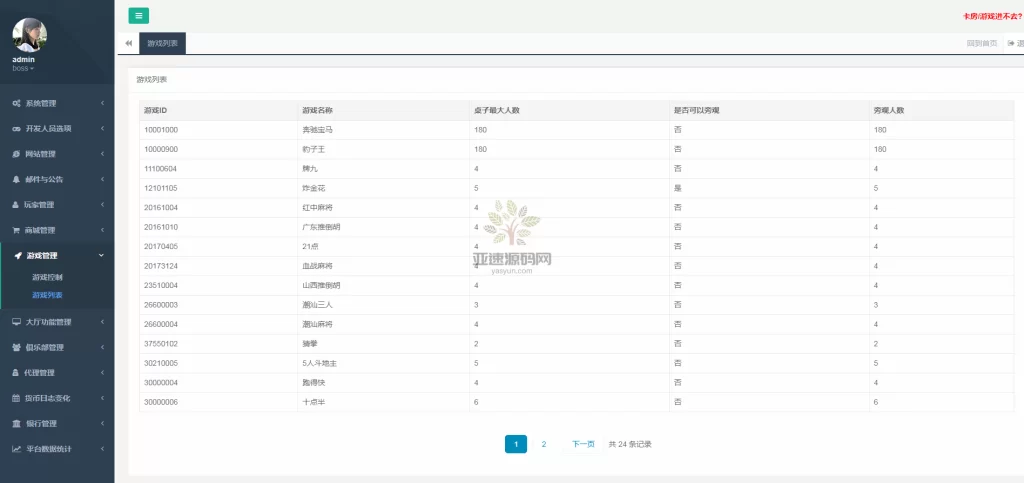Image resolution: width=1024 pixels, height=483 pixels.
Task: Click game name 炸金花
Action: coord(313,188)
